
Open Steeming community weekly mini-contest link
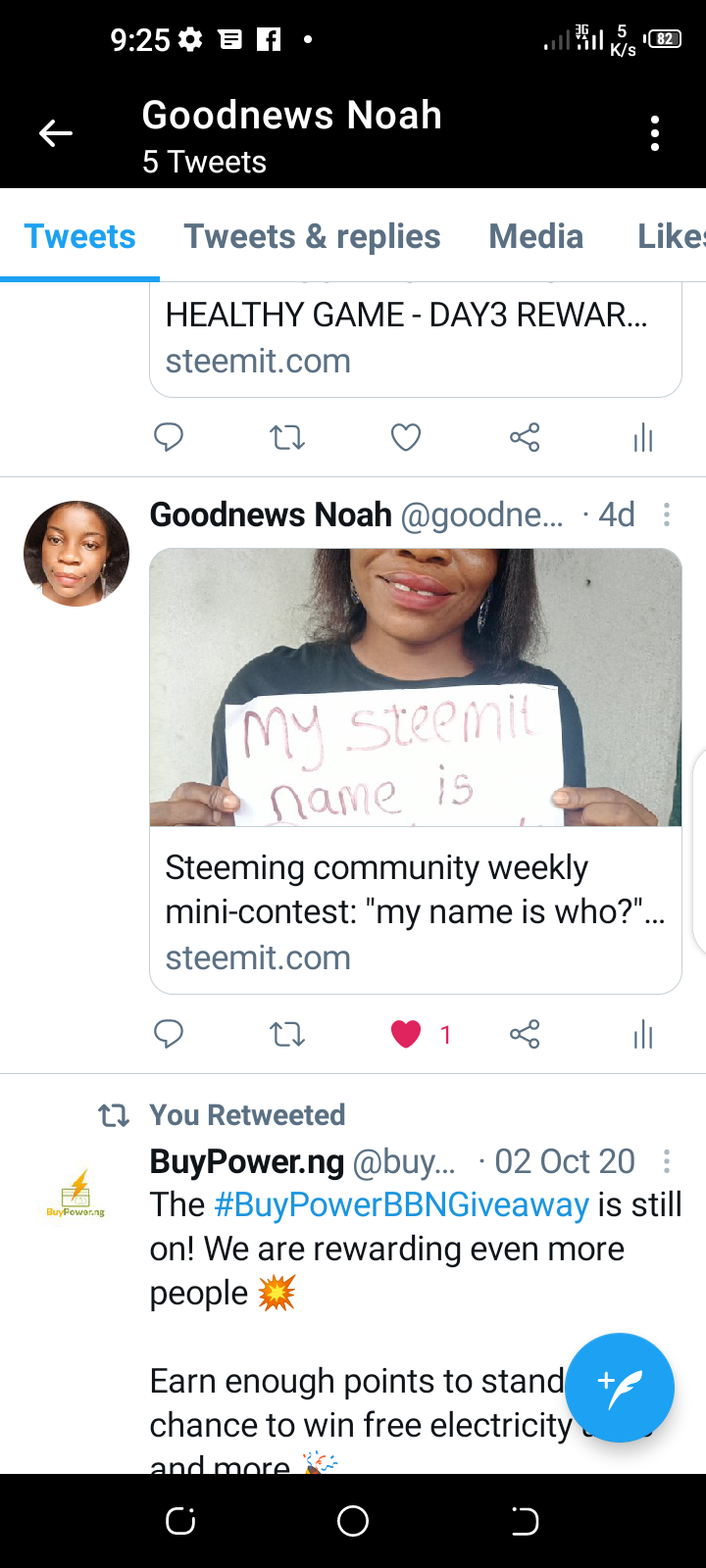click(x=416, y=911)
